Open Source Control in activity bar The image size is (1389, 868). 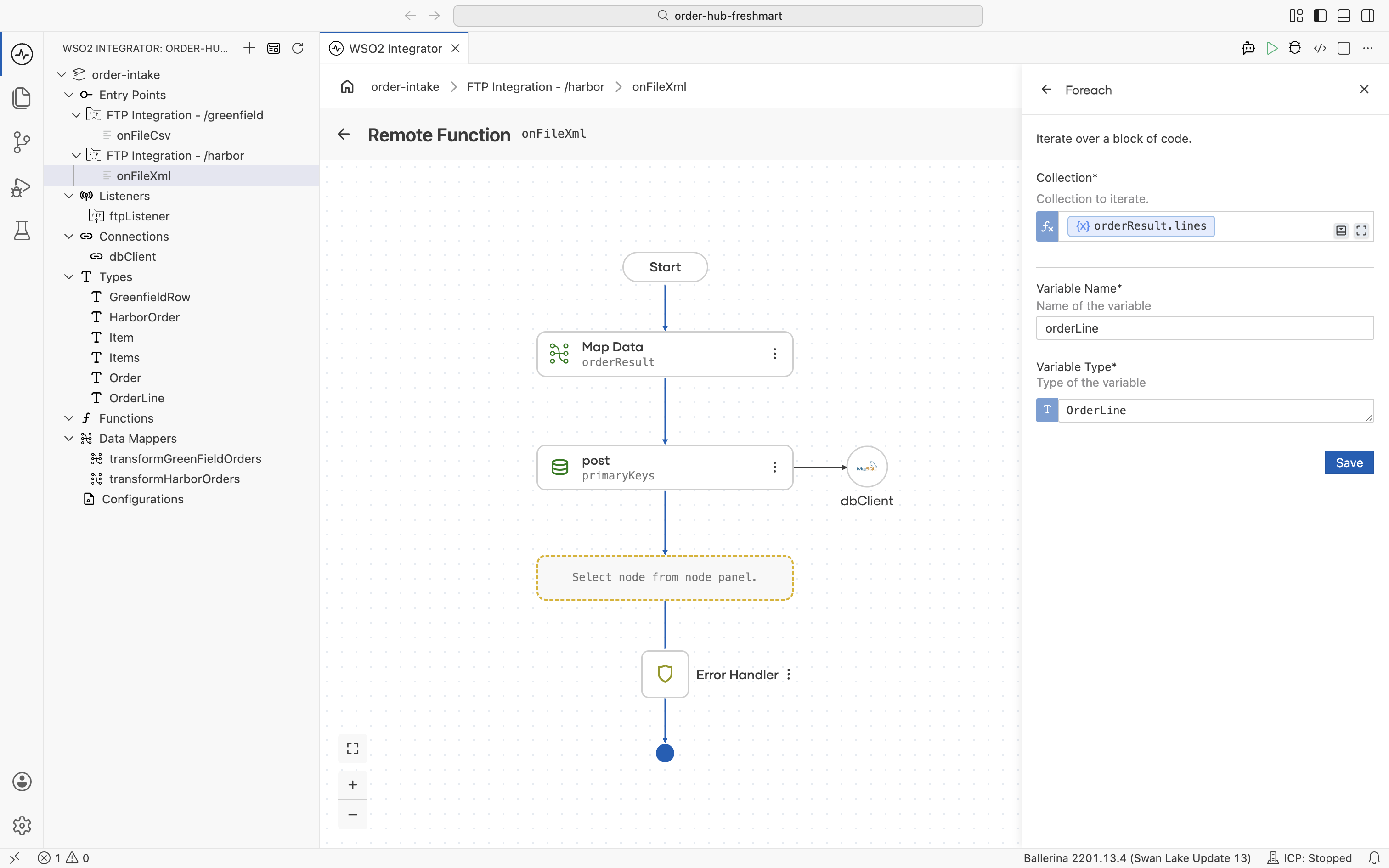coord(22,142)
